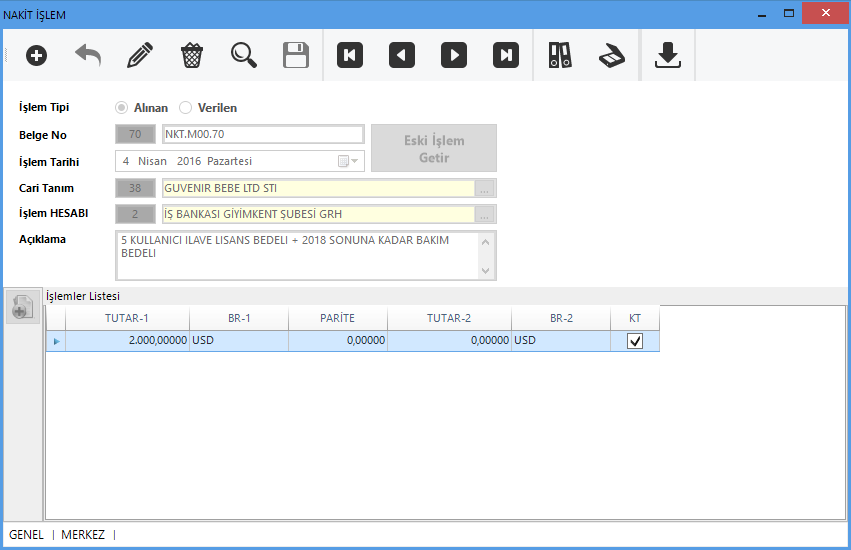Jump to first record navigation icon
The image size is (851, 550).
click(350, 55)
